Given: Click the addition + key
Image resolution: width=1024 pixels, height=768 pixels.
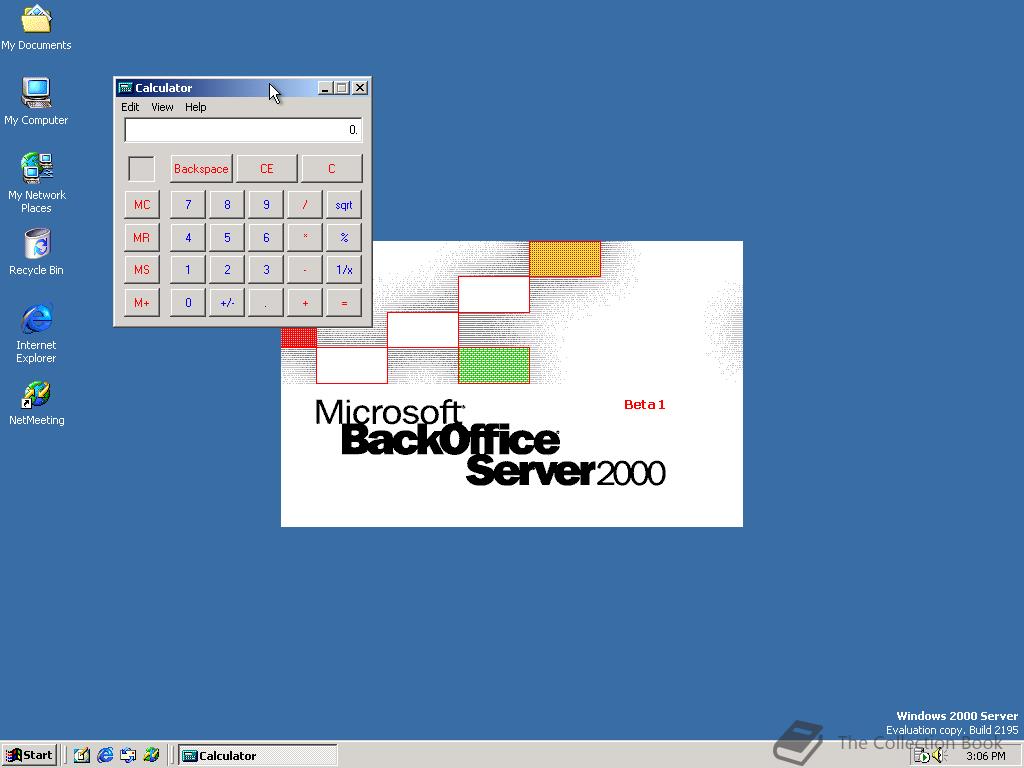Looking at the screenshot, I should (x=305, y=302).
